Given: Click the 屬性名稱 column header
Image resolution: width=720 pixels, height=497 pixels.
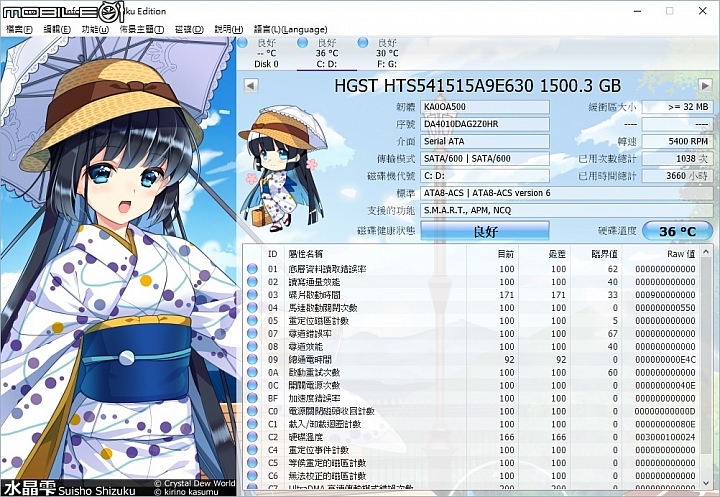Looking at the screenshot, I should pos(305,254).
